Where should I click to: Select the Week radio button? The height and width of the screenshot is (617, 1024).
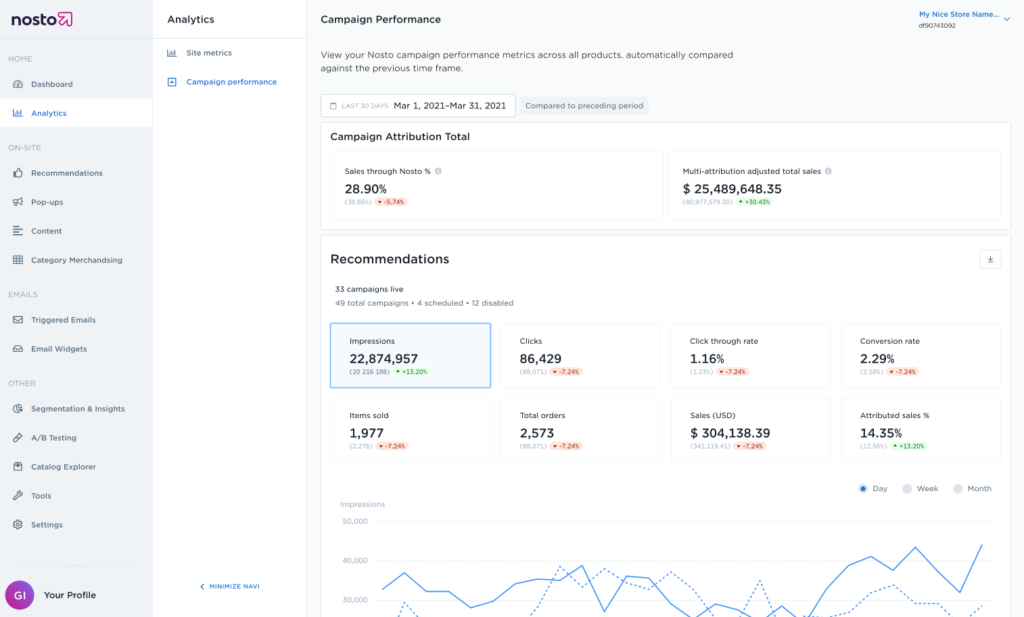[x=907, y=489]
